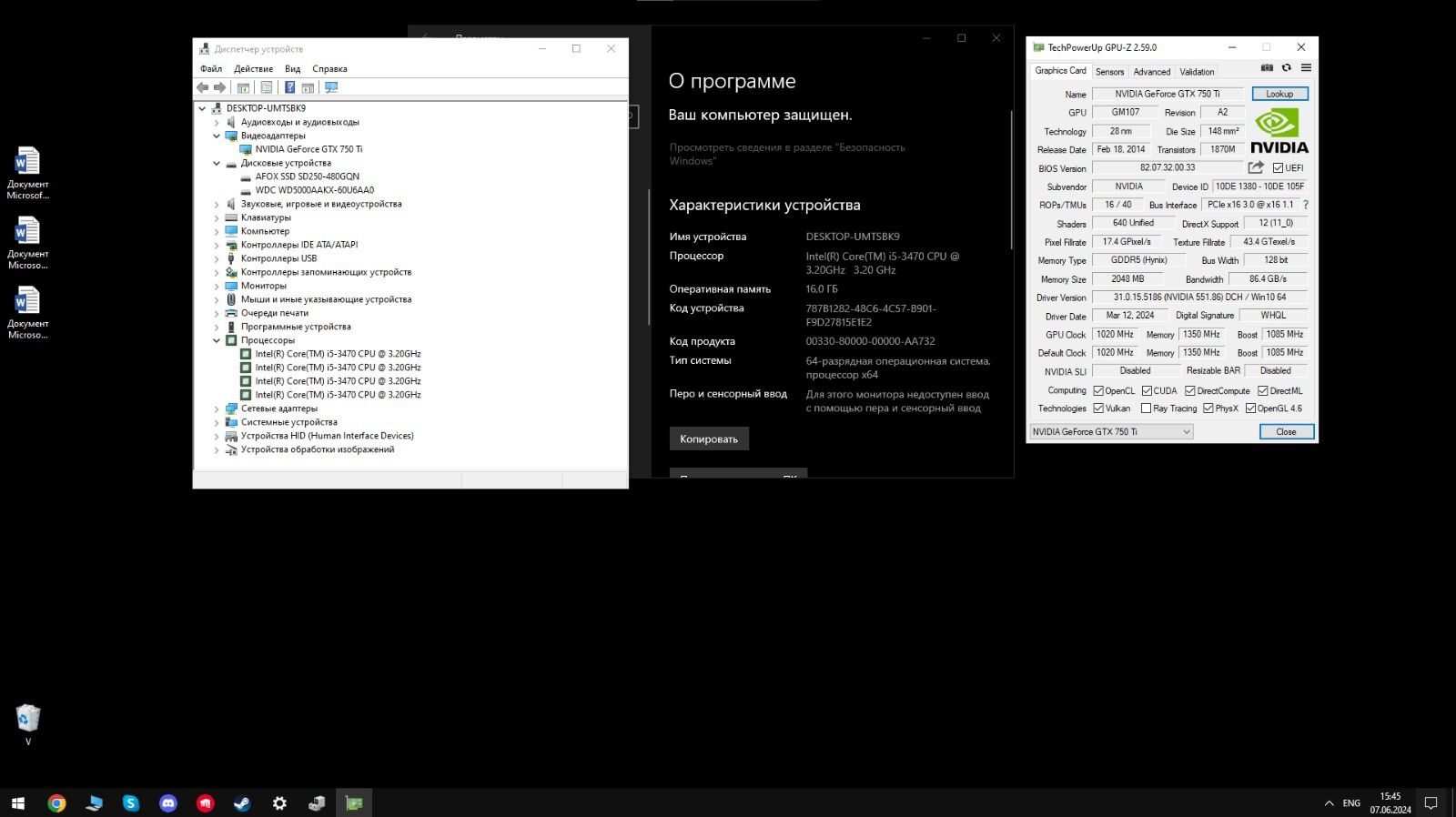Open the Действие menu
1456x817 pixels.
click(253, 69)
